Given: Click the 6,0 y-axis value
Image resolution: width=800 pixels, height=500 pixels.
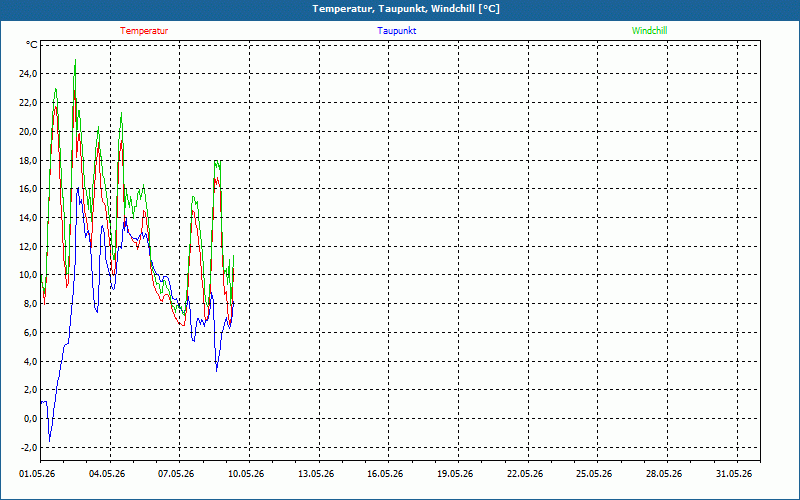Looking at the screenshot, I should pos(30,333).
